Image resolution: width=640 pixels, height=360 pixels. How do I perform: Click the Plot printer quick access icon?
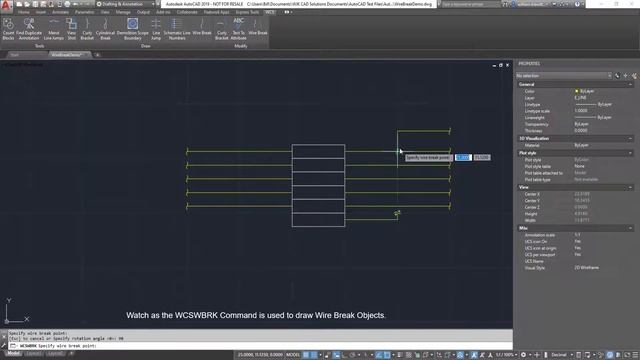[x=67, y=4]
